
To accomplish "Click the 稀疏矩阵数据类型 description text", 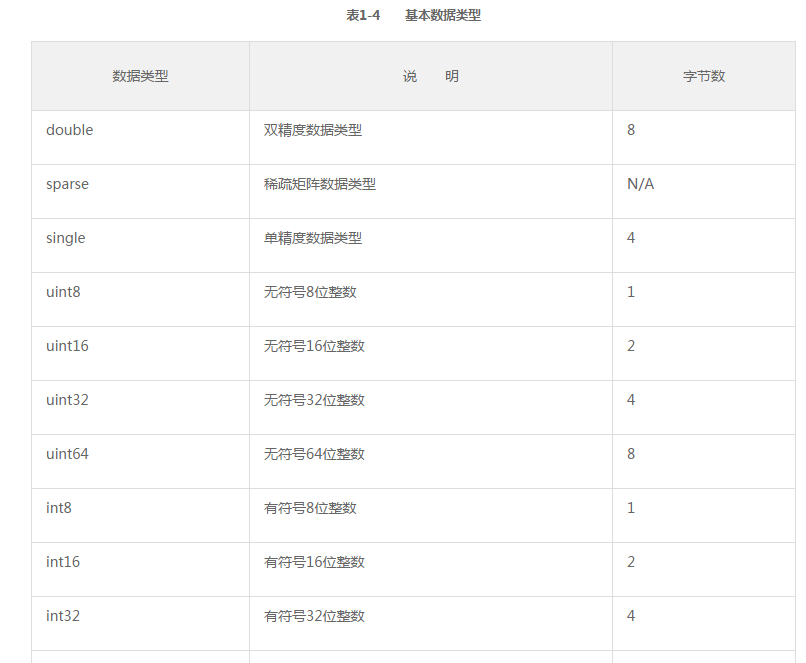I will [x=320, y=184].
